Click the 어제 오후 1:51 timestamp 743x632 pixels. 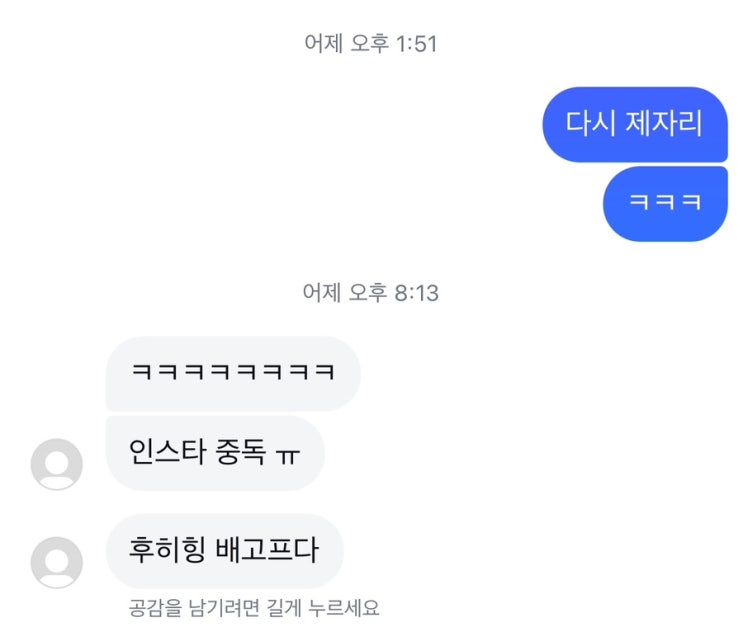pos(370,44)
